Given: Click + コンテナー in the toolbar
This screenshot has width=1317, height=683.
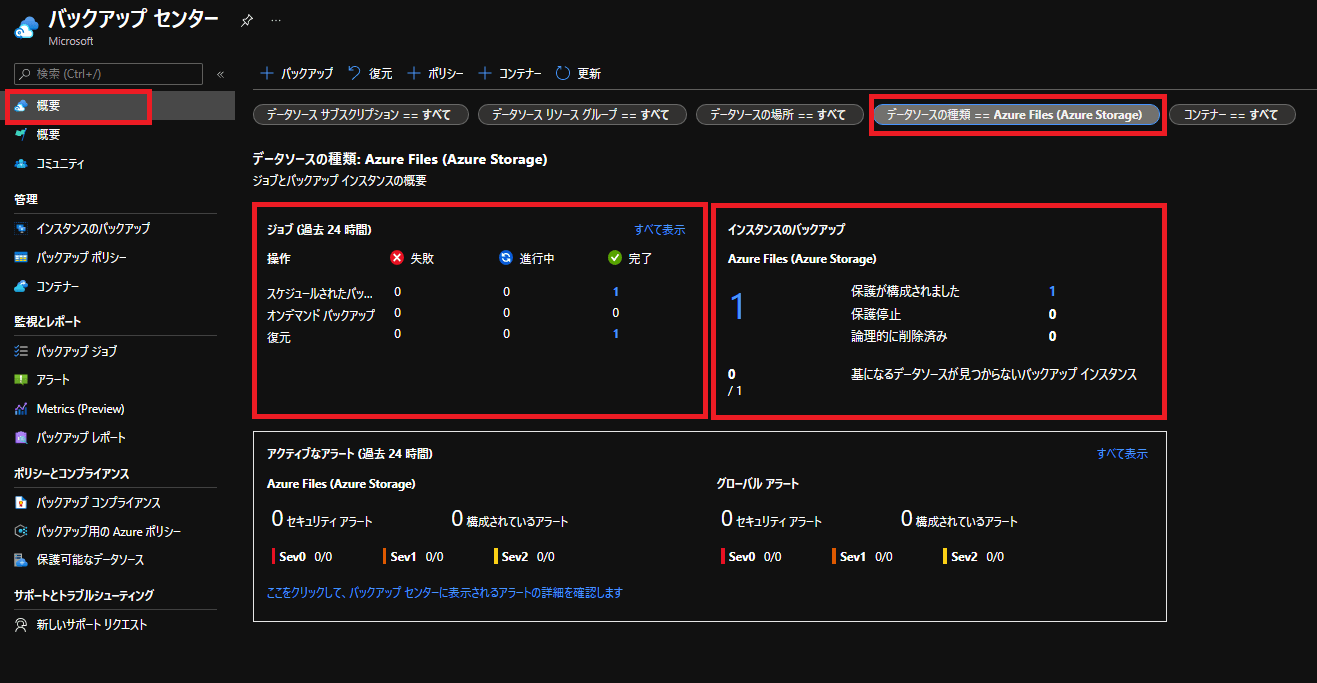Looking at the screenshot, I should click(510, 73).
